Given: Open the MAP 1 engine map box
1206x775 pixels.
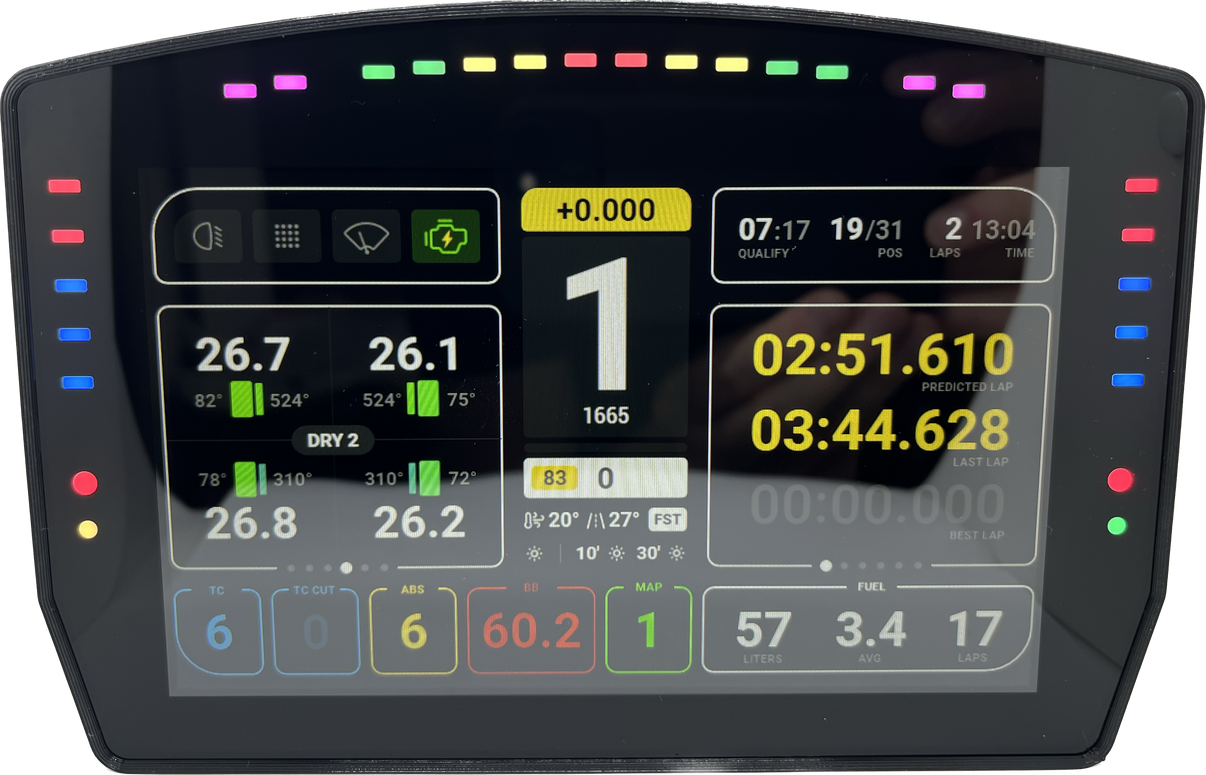Looking at the screenshot, I should 648,631.
